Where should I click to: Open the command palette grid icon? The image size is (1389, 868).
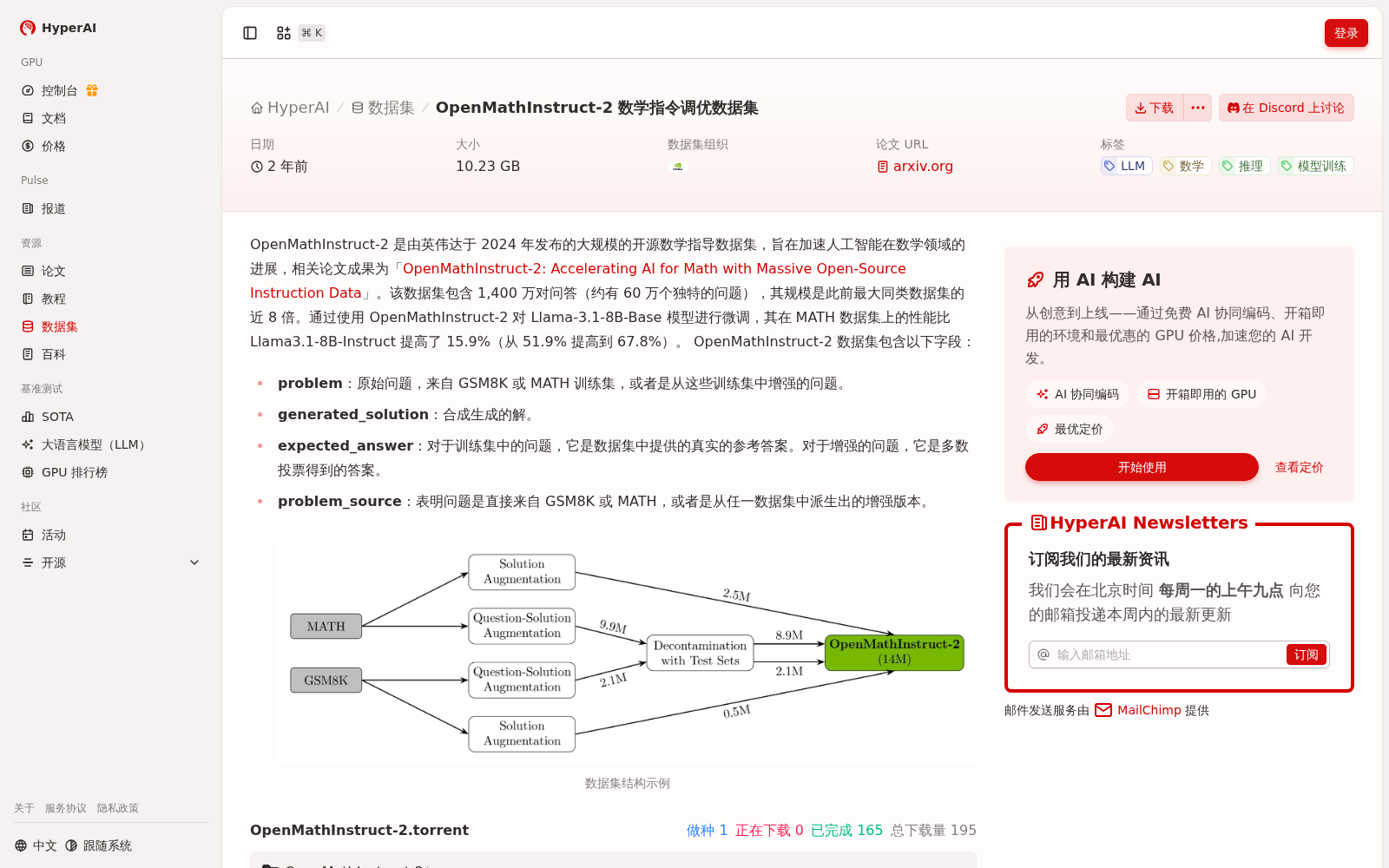[284, 33]
